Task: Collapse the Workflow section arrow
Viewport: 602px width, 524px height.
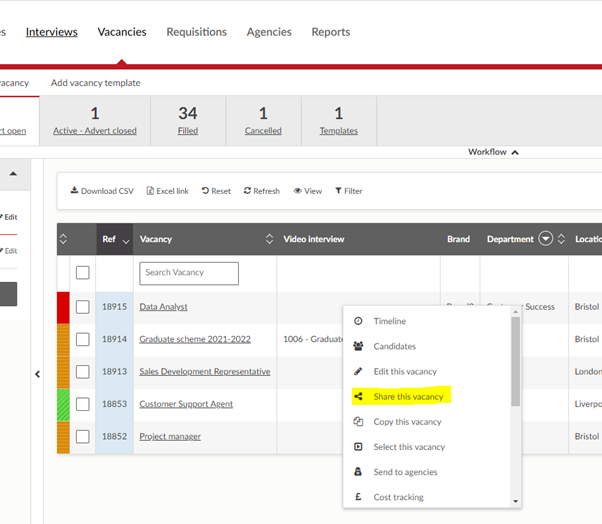Action: coord(515,152)
